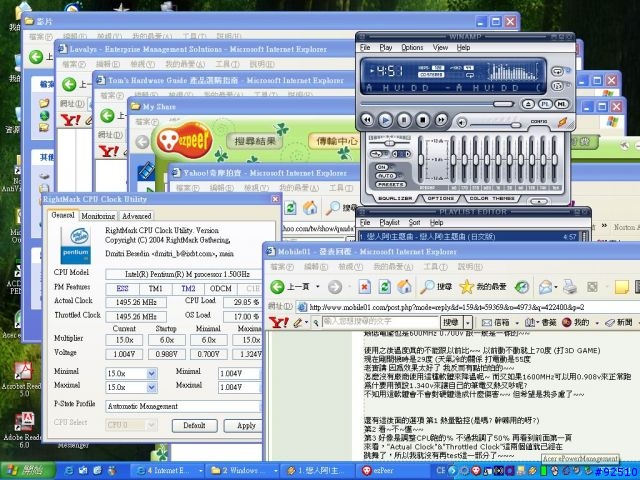
Task: Click Mail icon in Mobile01 IE toolbar
Action: tap(545, 287)
